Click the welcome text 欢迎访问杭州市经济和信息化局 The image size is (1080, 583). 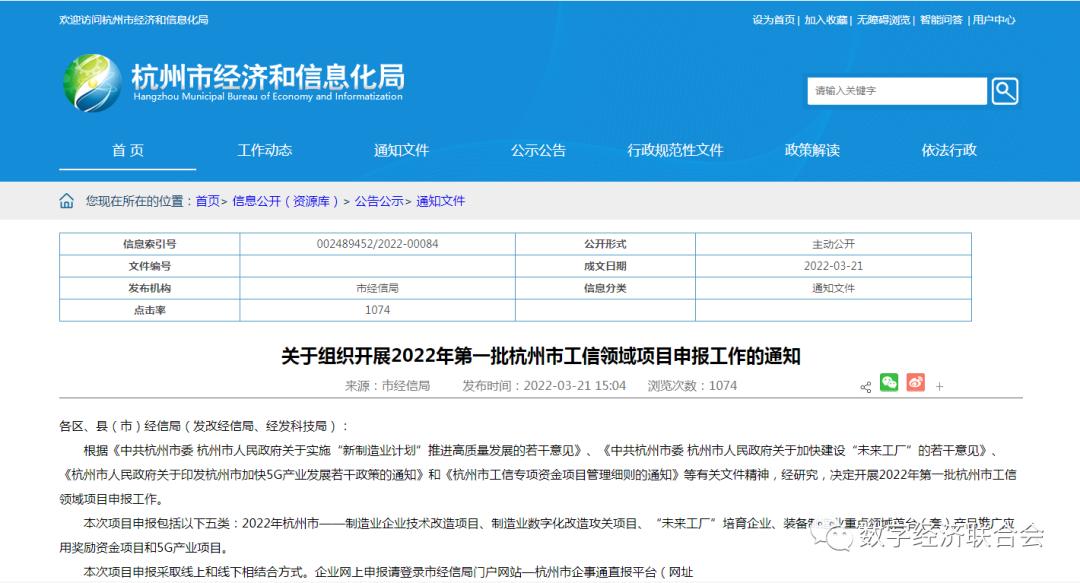click(x=134, y=20)
